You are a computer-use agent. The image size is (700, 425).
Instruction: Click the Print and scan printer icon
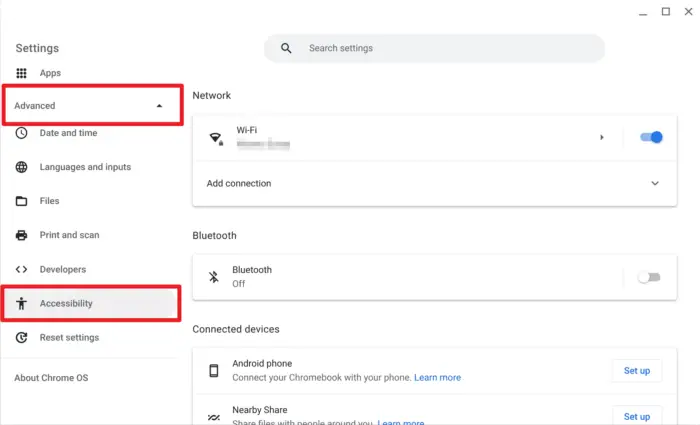click(x=21, y=235)
